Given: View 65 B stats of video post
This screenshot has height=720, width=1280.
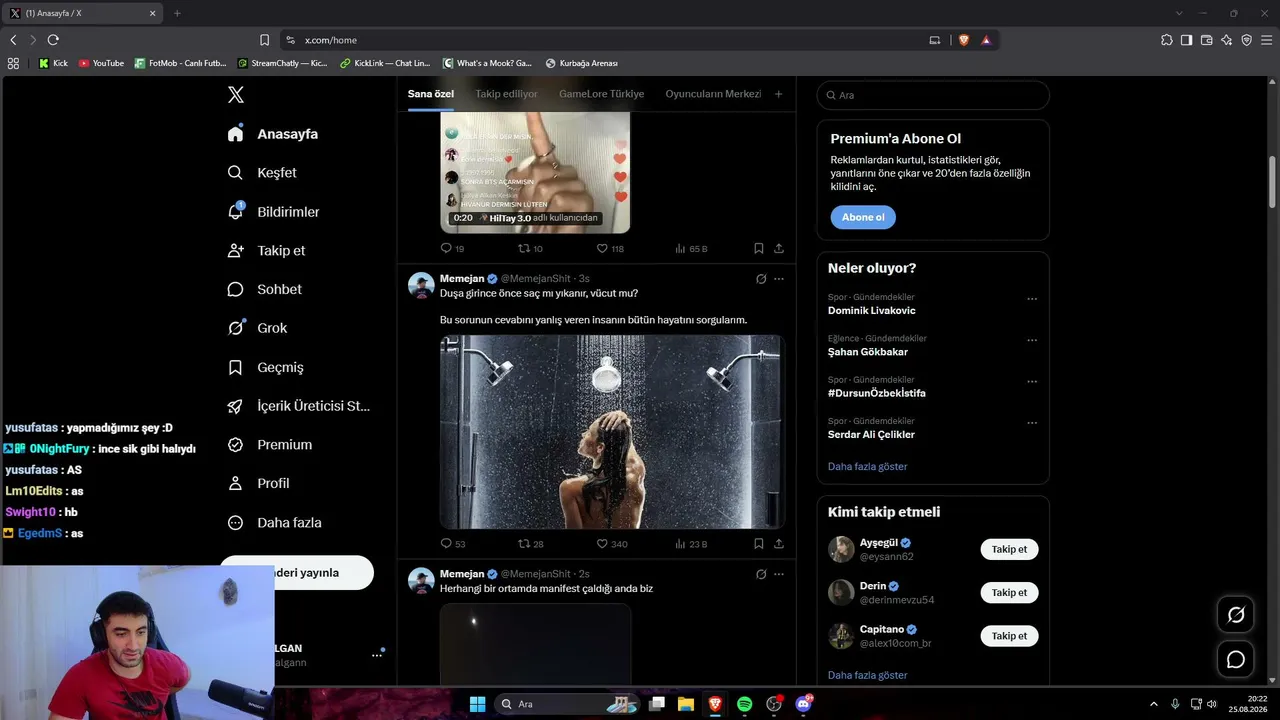Looking at the screenshot, I should tap(691, 248).
